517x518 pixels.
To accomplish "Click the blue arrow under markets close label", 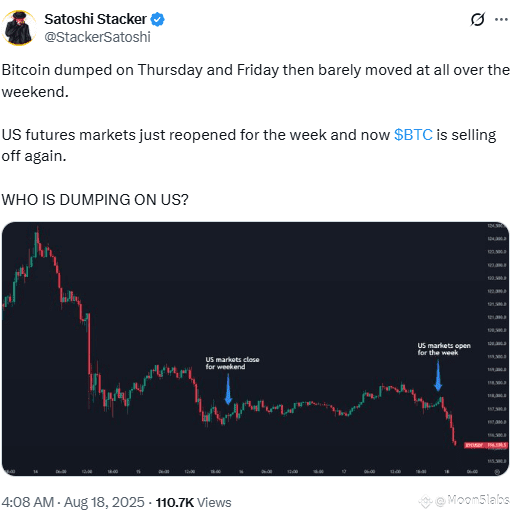I will tap(228, 389).
